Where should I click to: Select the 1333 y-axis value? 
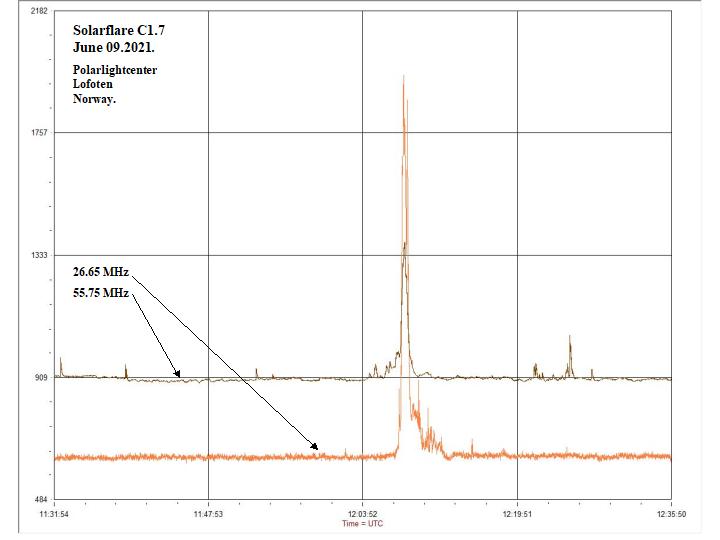(39, 255)
